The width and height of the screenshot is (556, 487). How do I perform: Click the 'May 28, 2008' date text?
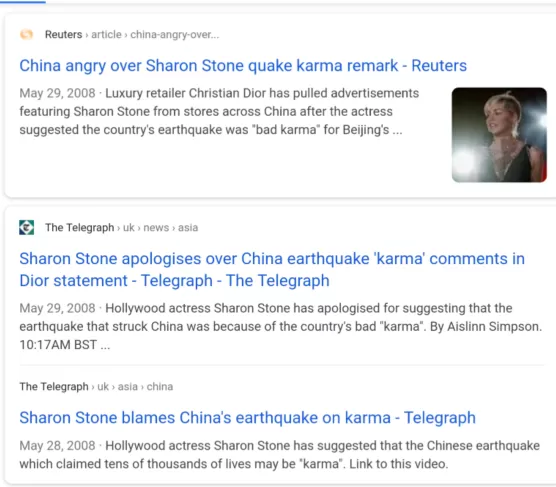tap(57, 446)
